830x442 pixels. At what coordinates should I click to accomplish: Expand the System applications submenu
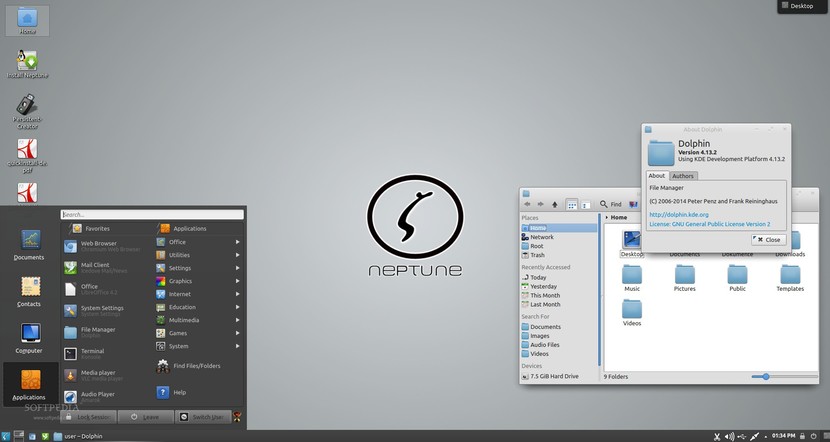pos(199,346)
